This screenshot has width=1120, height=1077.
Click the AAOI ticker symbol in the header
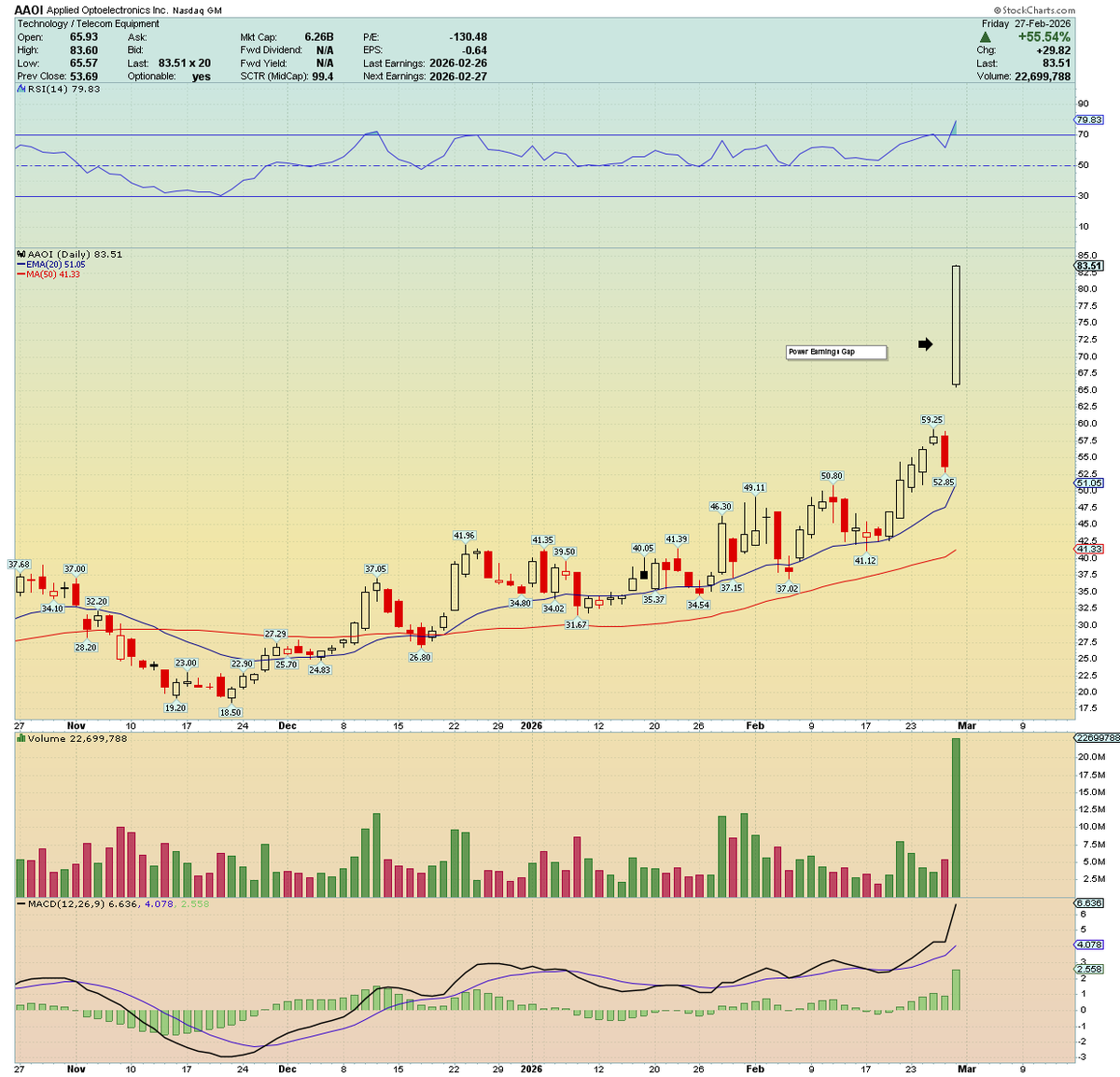pos(30,10)
